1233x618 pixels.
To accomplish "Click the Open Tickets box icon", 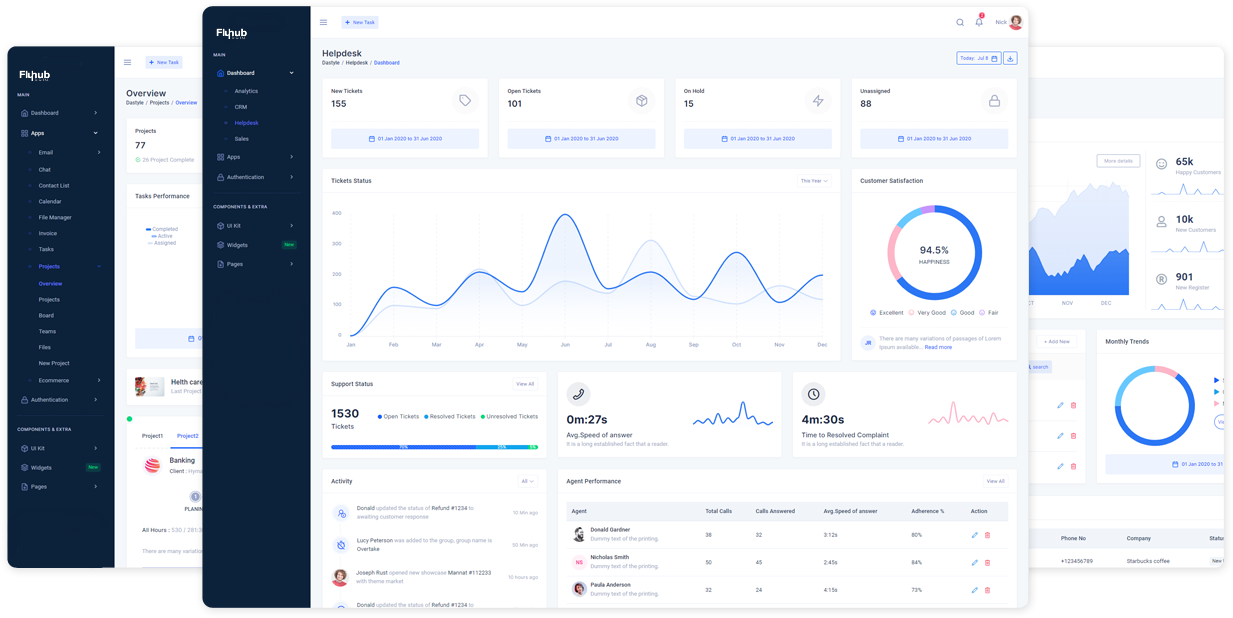I will click(641, 100).
